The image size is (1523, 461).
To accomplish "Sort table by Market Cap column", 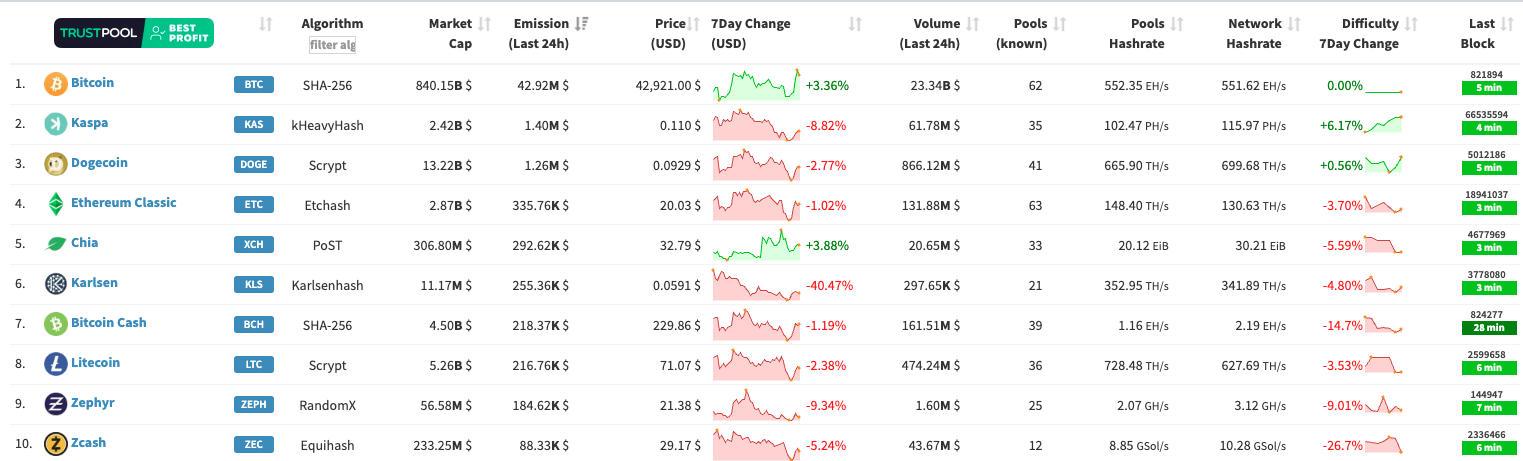I will (x=450, y=33).
